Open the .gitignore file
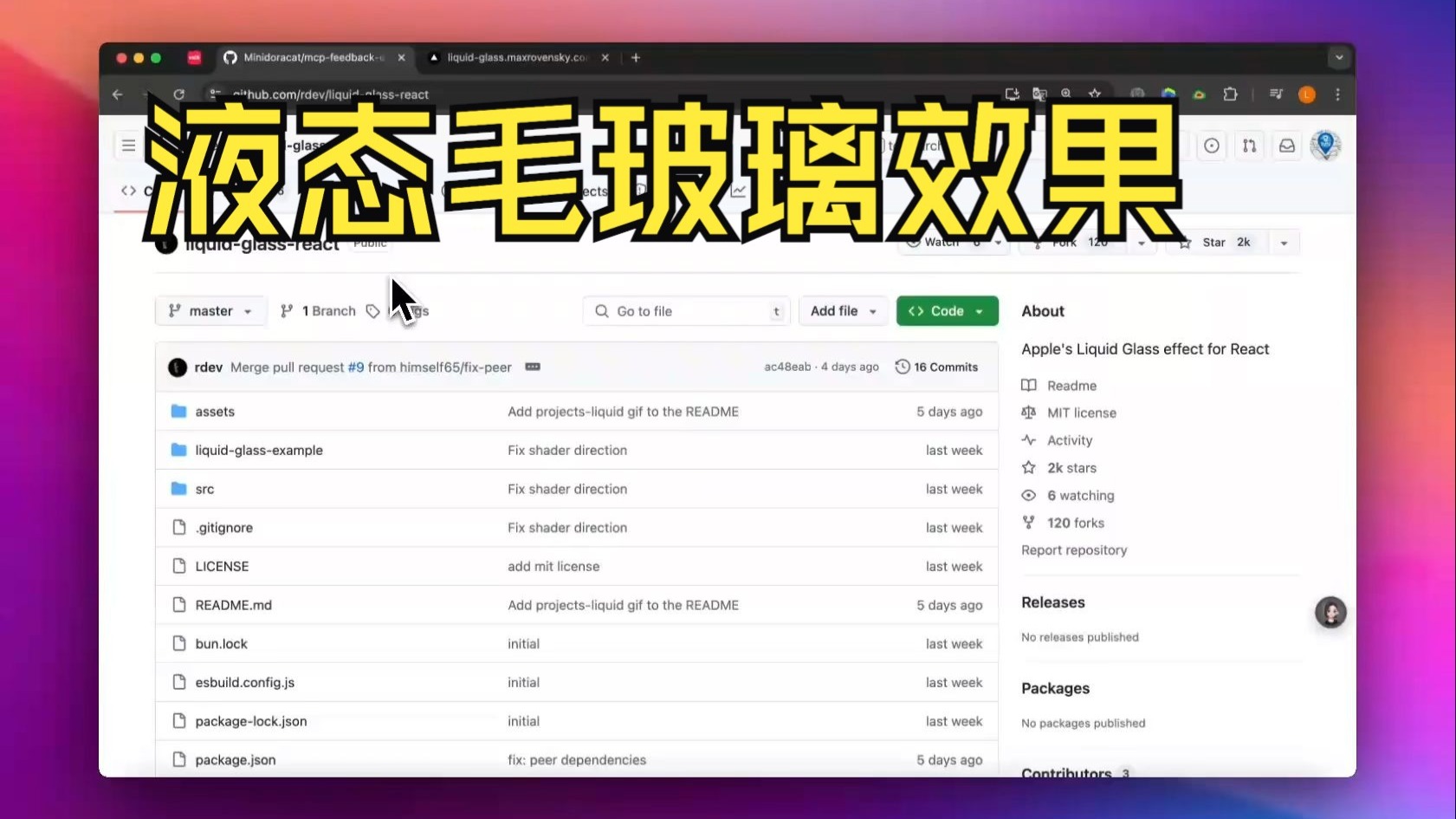Viewport: 1456px width, 819px height. 224,528
